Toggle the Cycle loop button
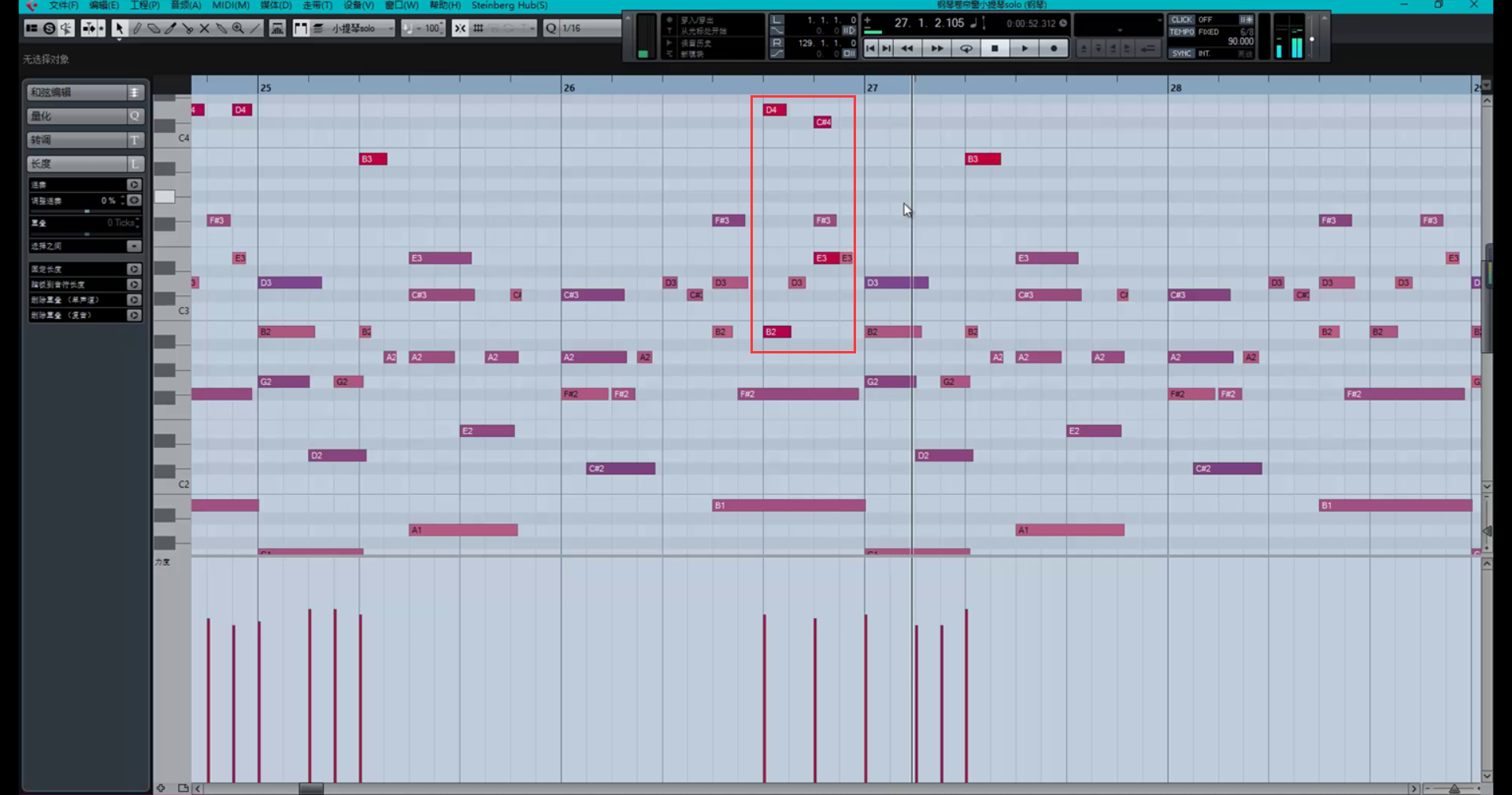 (965, 48)
